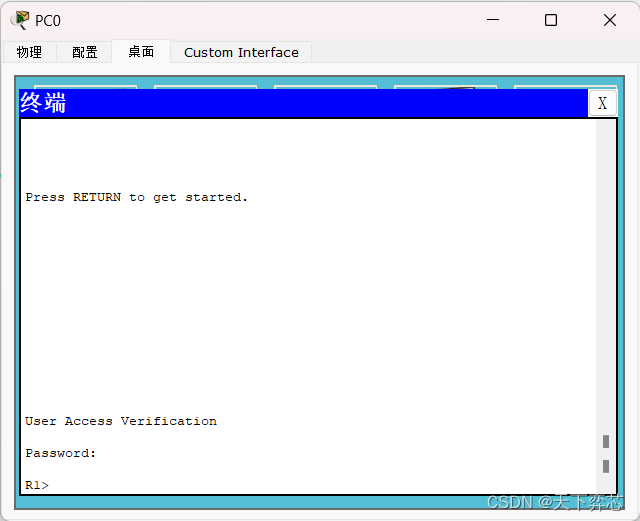Image resolution: width=640 pixels, height=521 pixels.
Task: Close the PC0 window
Action: pyautogui.click(x=609, y=20)
